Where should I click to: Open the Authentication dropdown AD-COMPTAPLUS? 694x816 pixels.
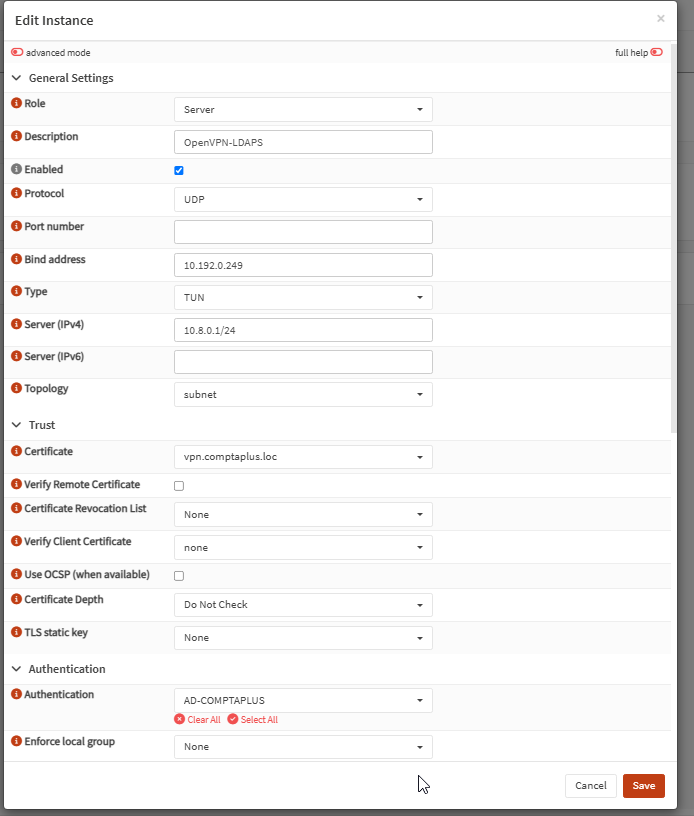303,700
